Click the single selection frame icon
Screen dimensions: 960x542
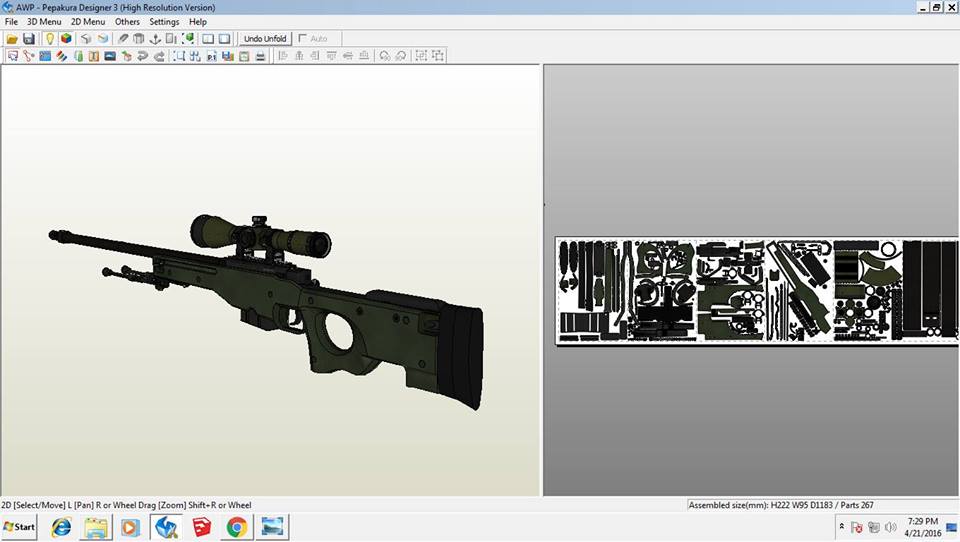pyautogui.click(x=179, y=56)
